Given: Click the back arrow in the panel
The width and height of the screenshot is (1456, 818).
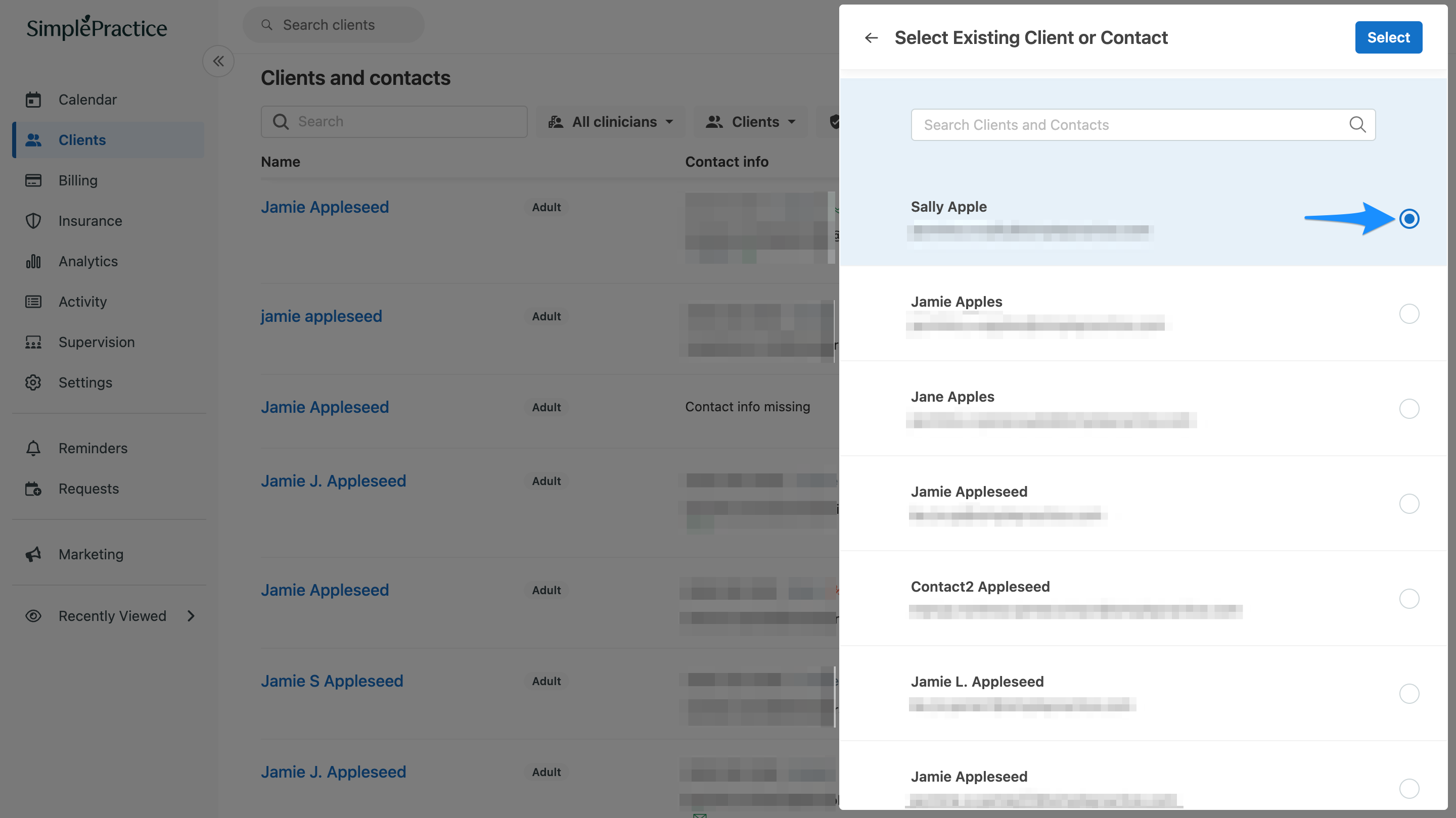Looking at the screenshot, I should pyautogui.click(x=872, y=38).
